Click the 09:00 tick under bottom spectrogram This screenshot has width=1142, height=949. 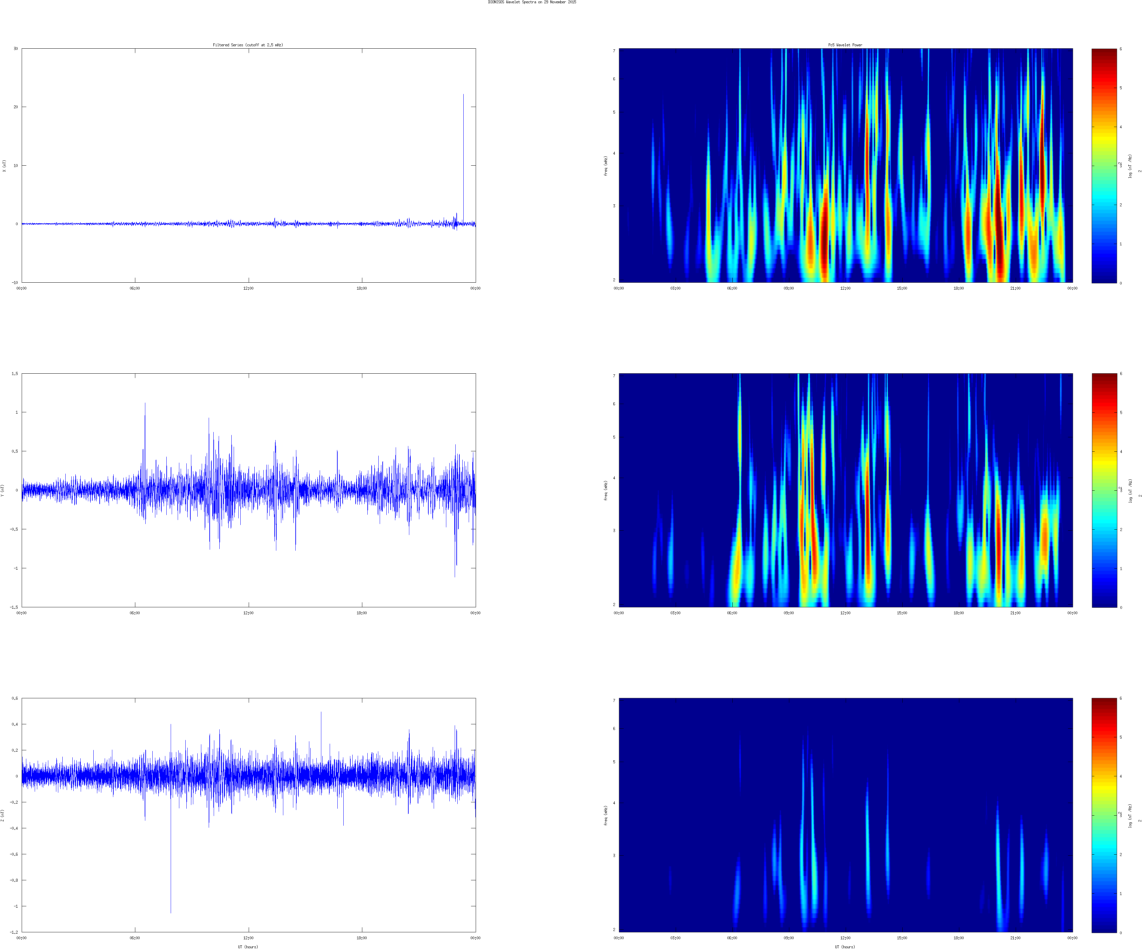pos(789,937)
